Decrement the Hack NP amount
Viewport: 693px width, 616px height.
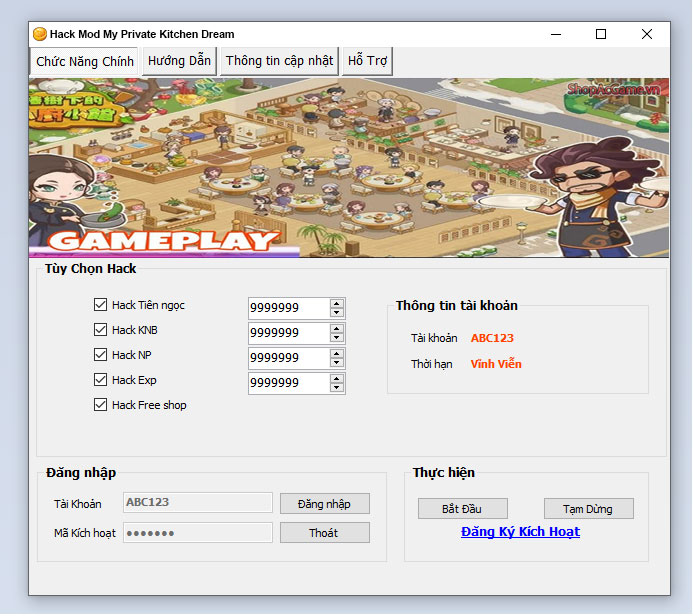tap(337, 363)
